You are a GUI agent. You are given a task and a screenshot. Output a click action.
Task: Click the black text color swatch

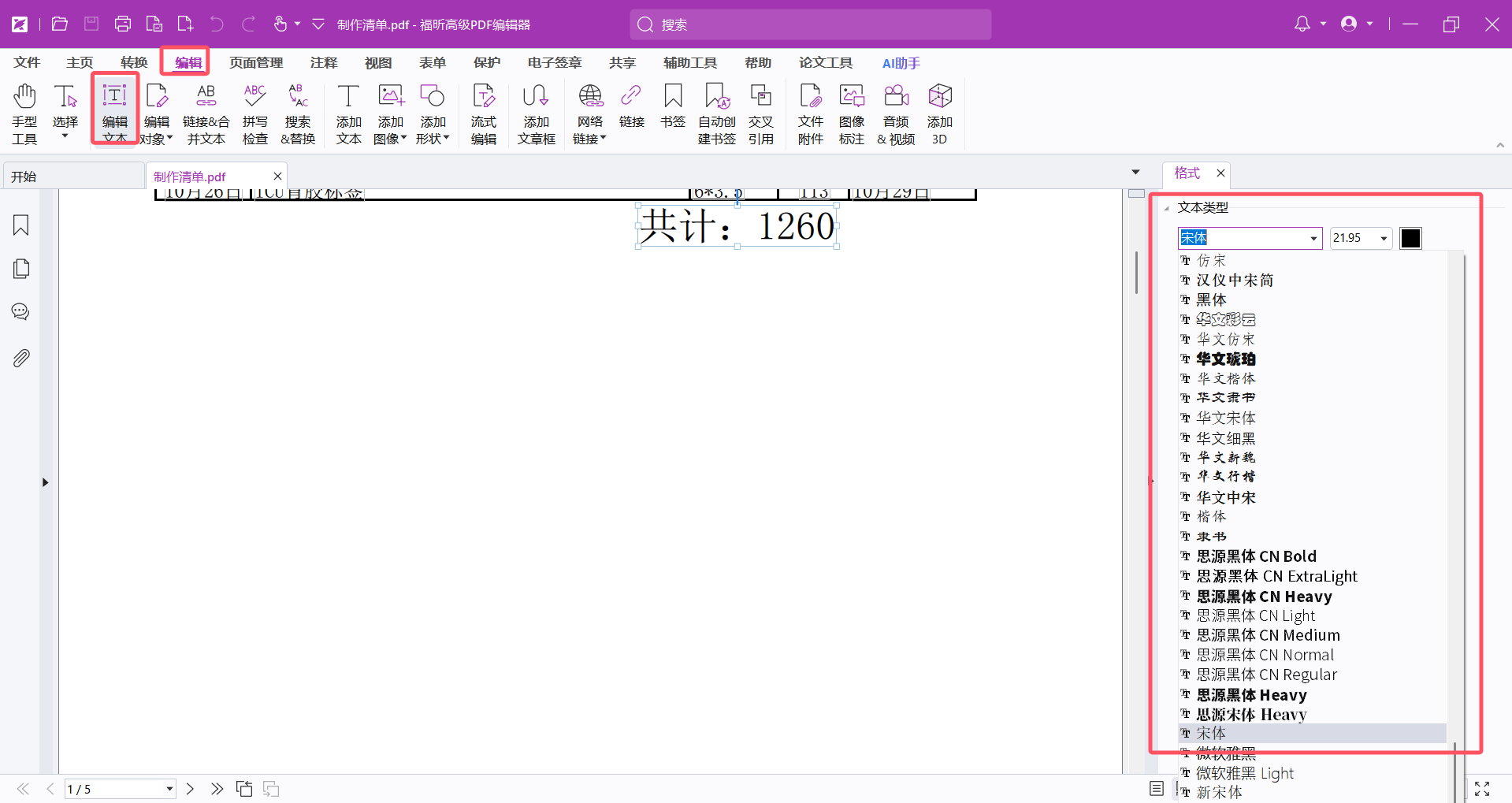1410,239
